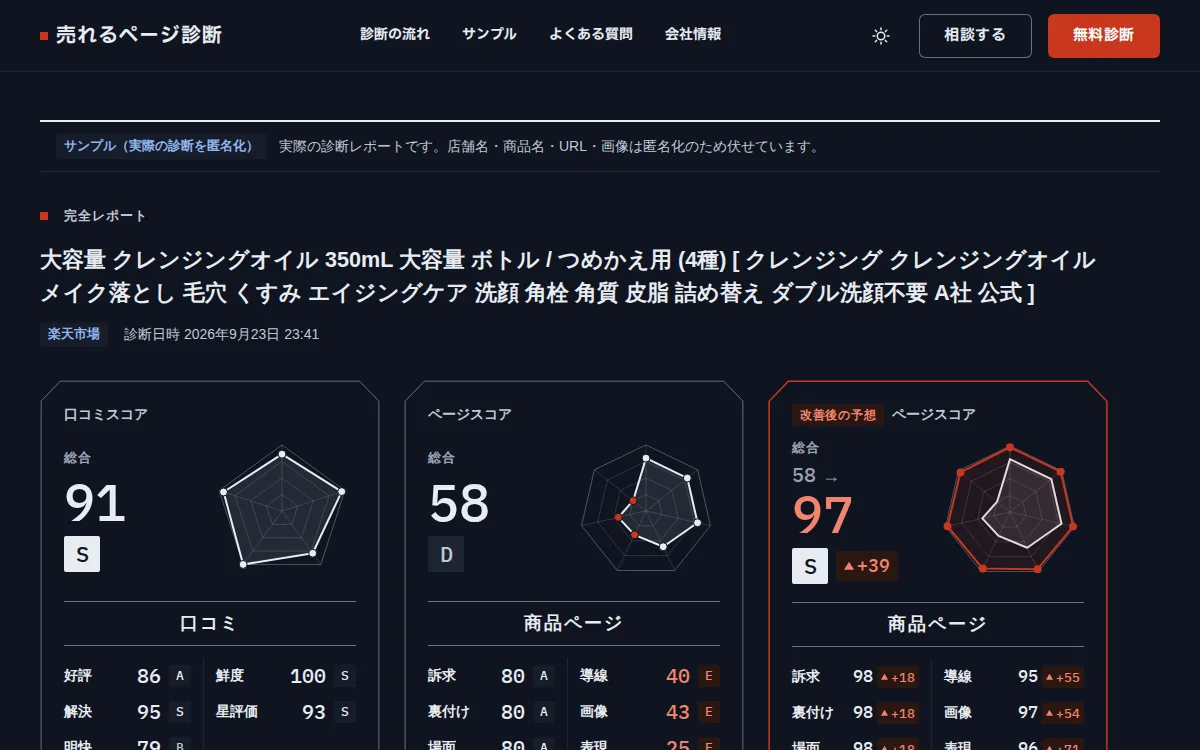
Task: Click the overall score 91
Action: point(95,503)
